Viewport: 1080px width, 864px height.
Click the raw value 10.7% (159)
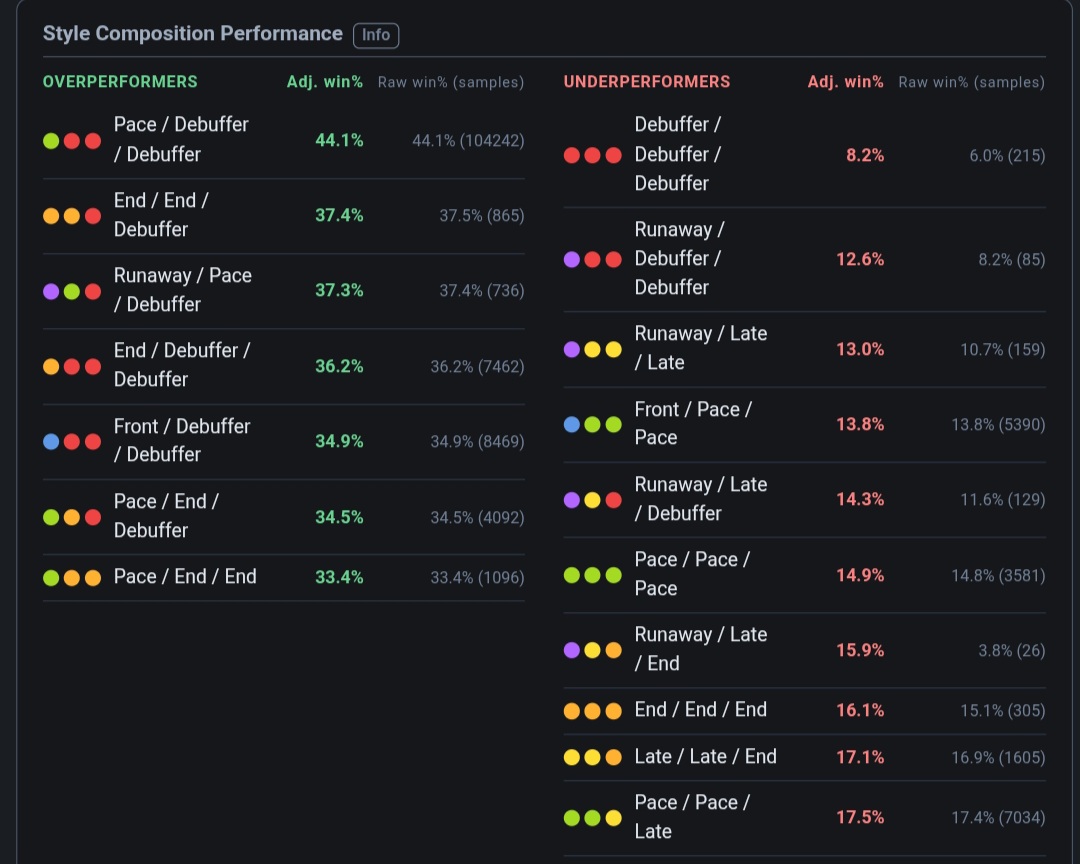(1003, 349)
